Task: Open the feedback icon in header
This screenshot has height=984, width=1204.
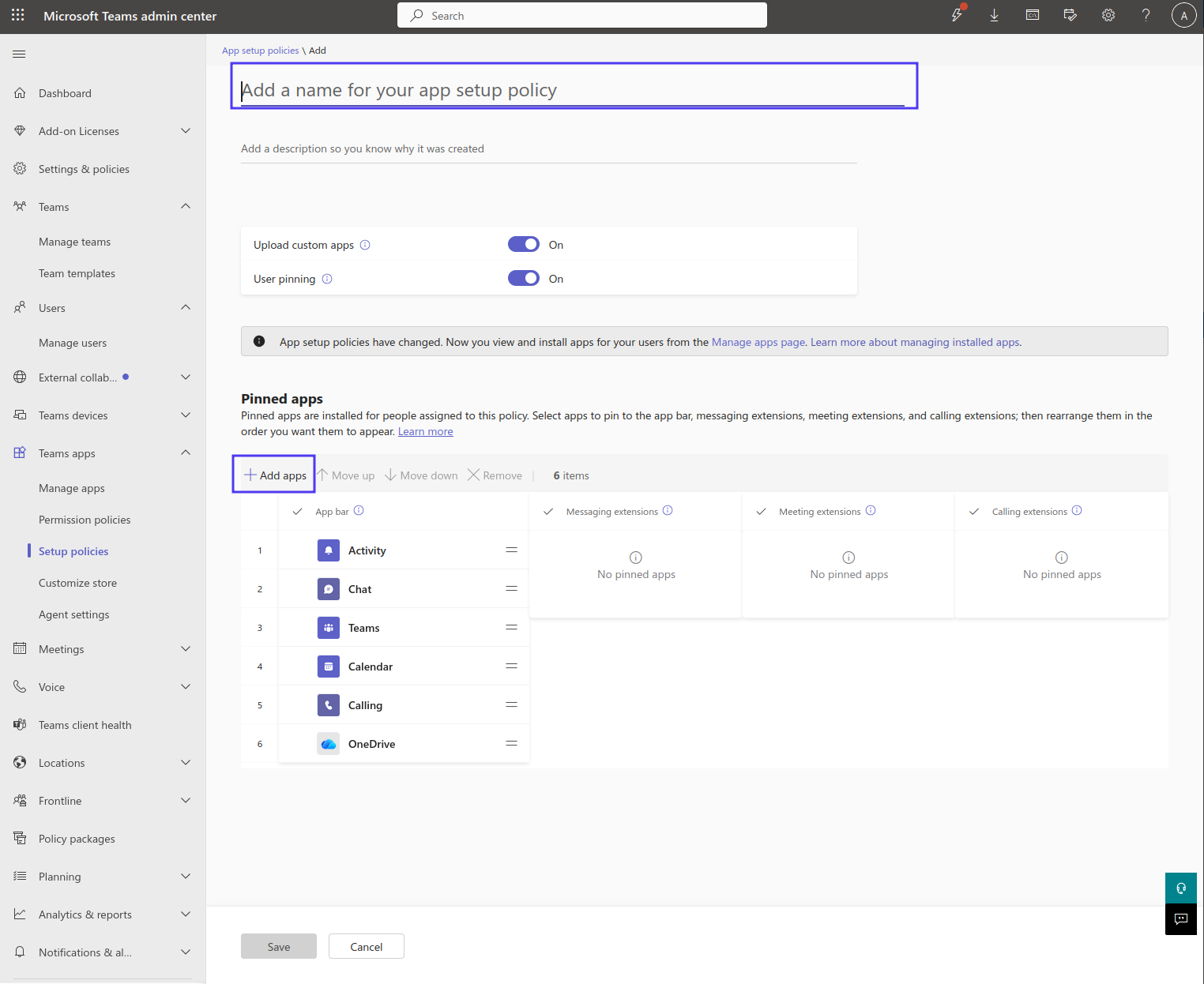Action: 1070,15
